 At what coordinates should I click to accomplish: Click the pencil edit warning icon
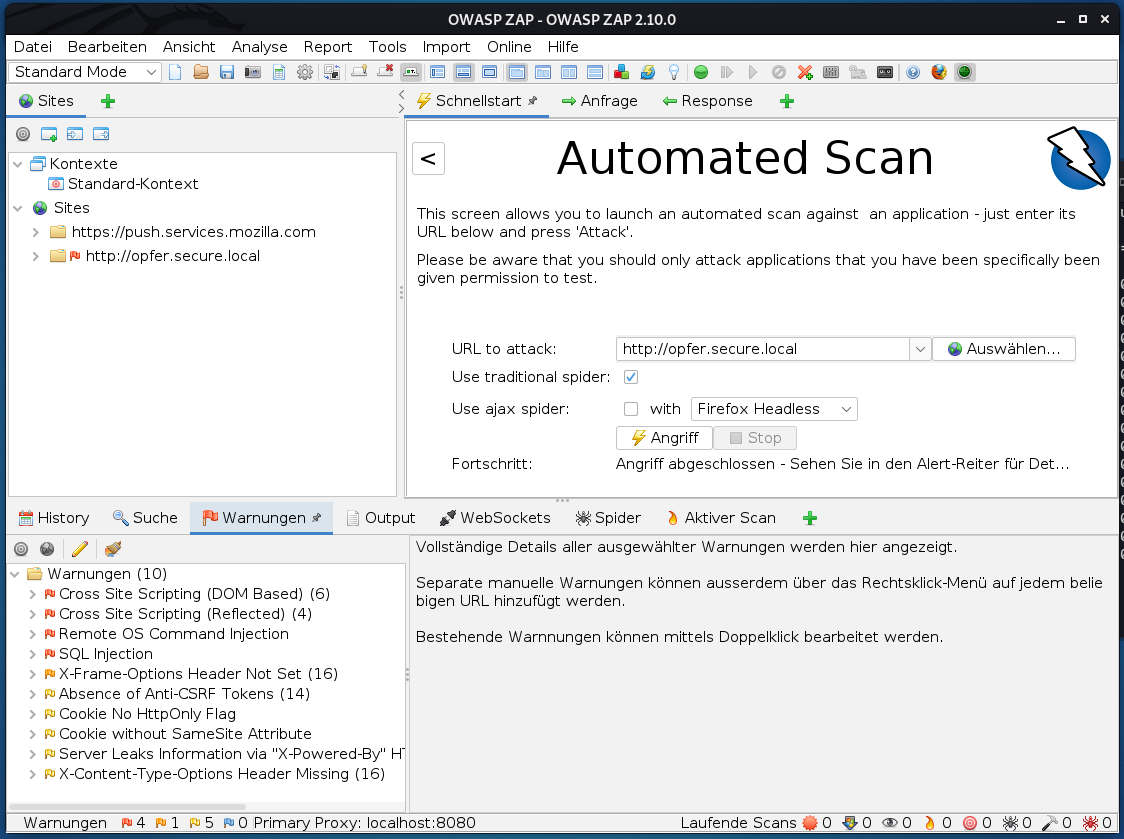tap(80, 549)
